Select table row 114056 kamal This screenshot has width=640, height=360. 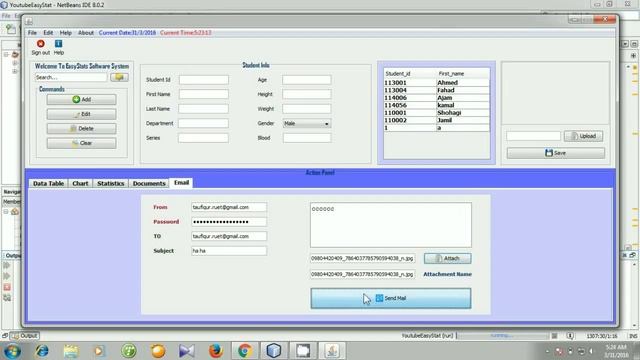pos(436,105)
